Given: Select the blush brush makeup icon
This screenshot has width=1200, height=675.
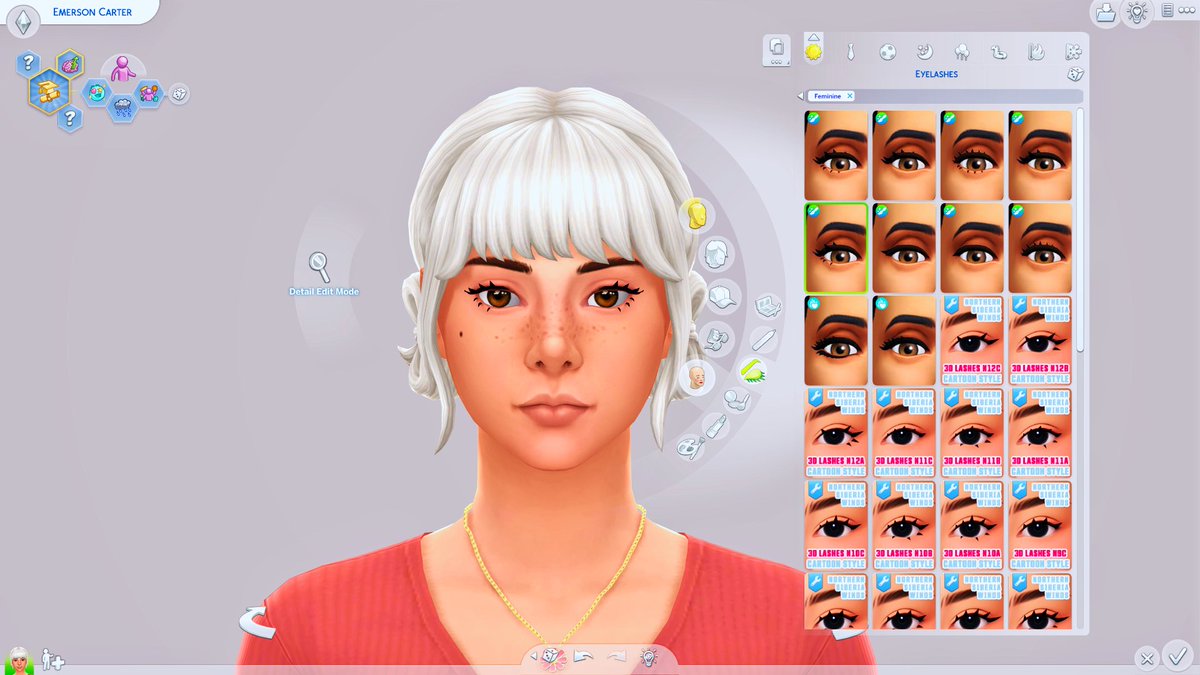Looking at the screenshot, I should [x=736, y=400].
